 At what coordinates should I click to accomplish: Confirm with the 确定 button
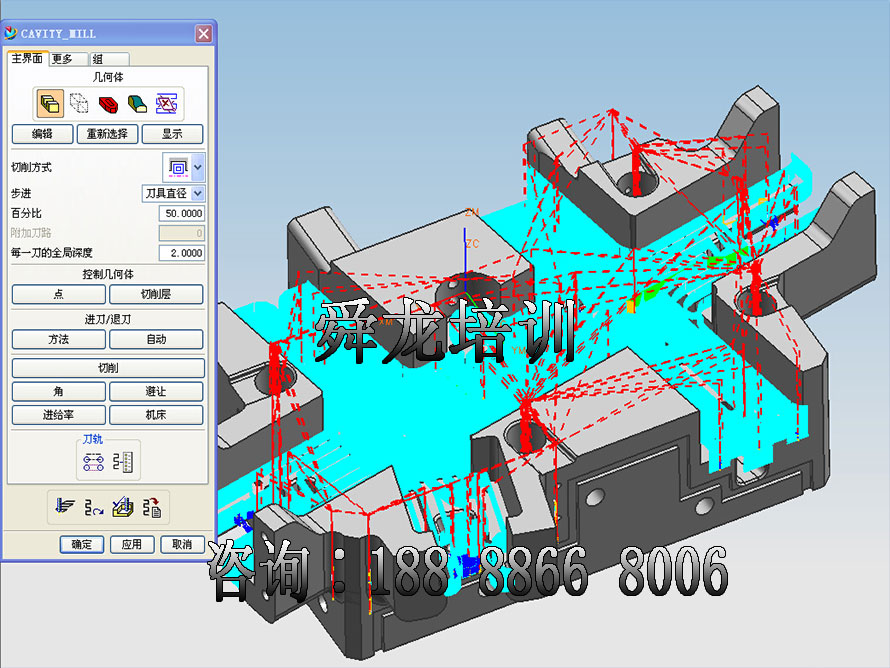(82, 544)
